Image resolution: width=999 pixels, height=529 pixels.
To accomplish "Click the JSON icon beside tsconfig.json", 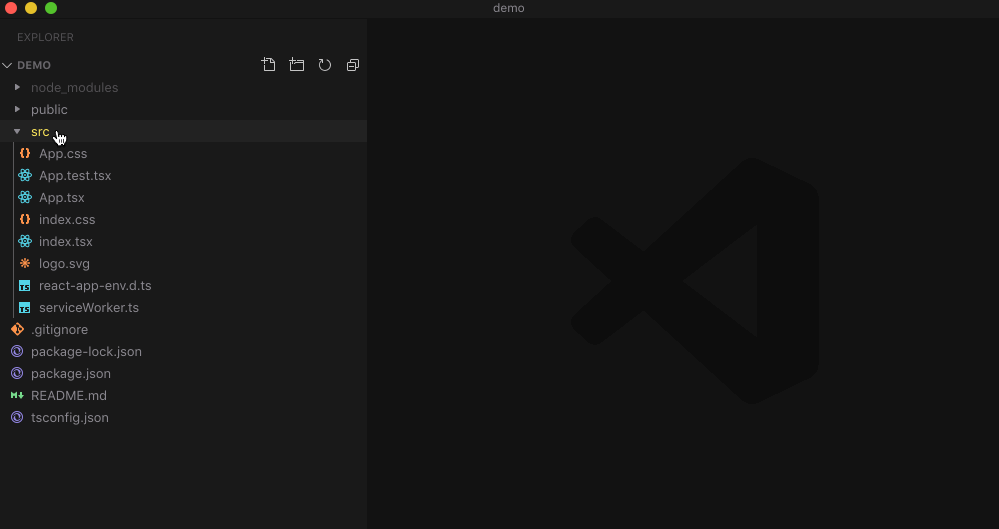I will [x=17, y=417].
